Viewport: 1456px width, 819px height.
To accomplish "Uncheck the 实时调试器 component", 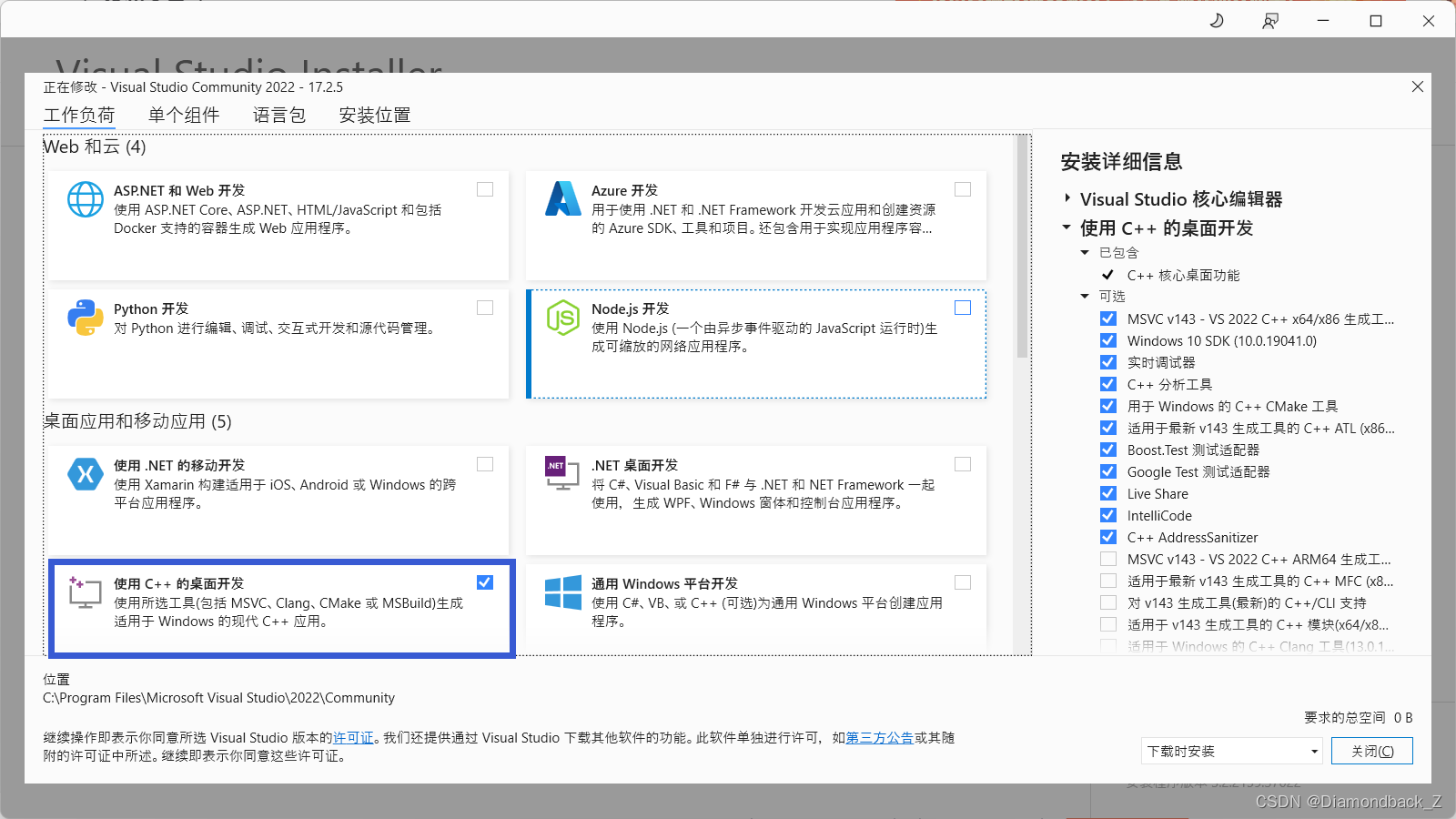I will point(1108,362).
